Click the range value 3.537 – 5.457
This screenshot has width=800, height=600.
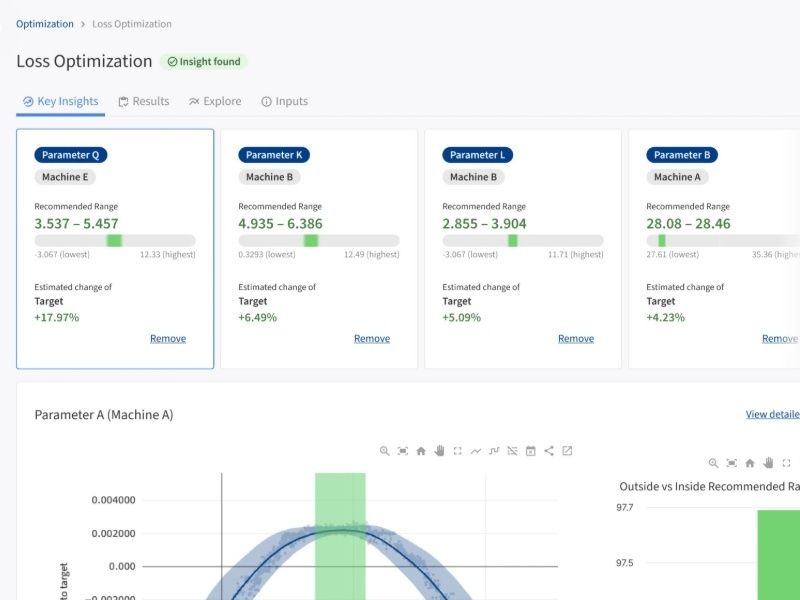77,223
